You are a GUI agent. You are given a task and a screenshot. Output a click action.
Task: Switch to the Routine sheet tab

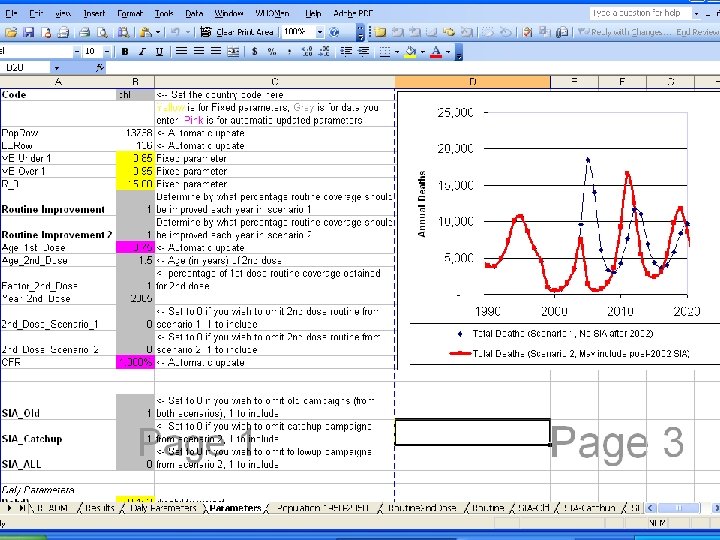488,508
